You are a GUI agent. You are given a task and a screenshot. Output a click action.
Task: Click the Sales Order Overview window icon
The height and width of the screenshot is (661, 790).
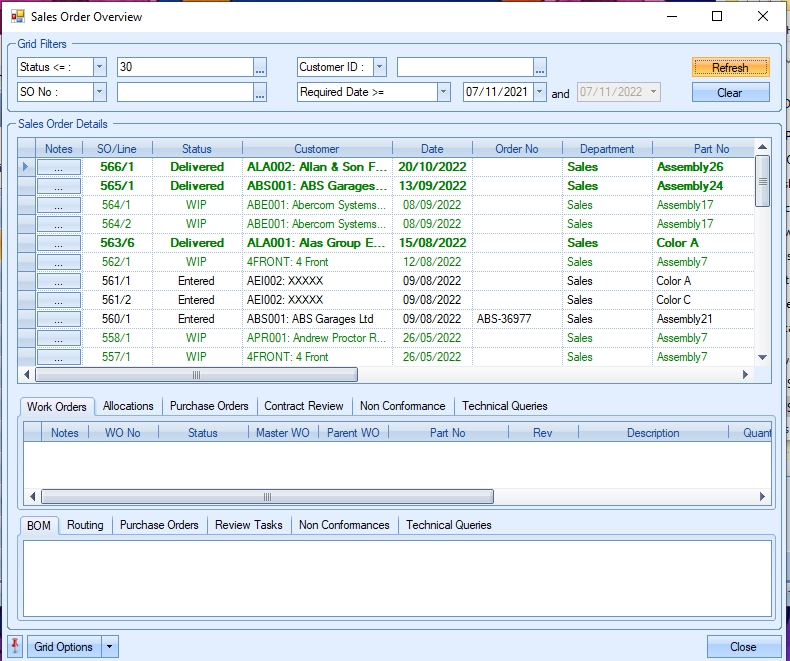18,17
